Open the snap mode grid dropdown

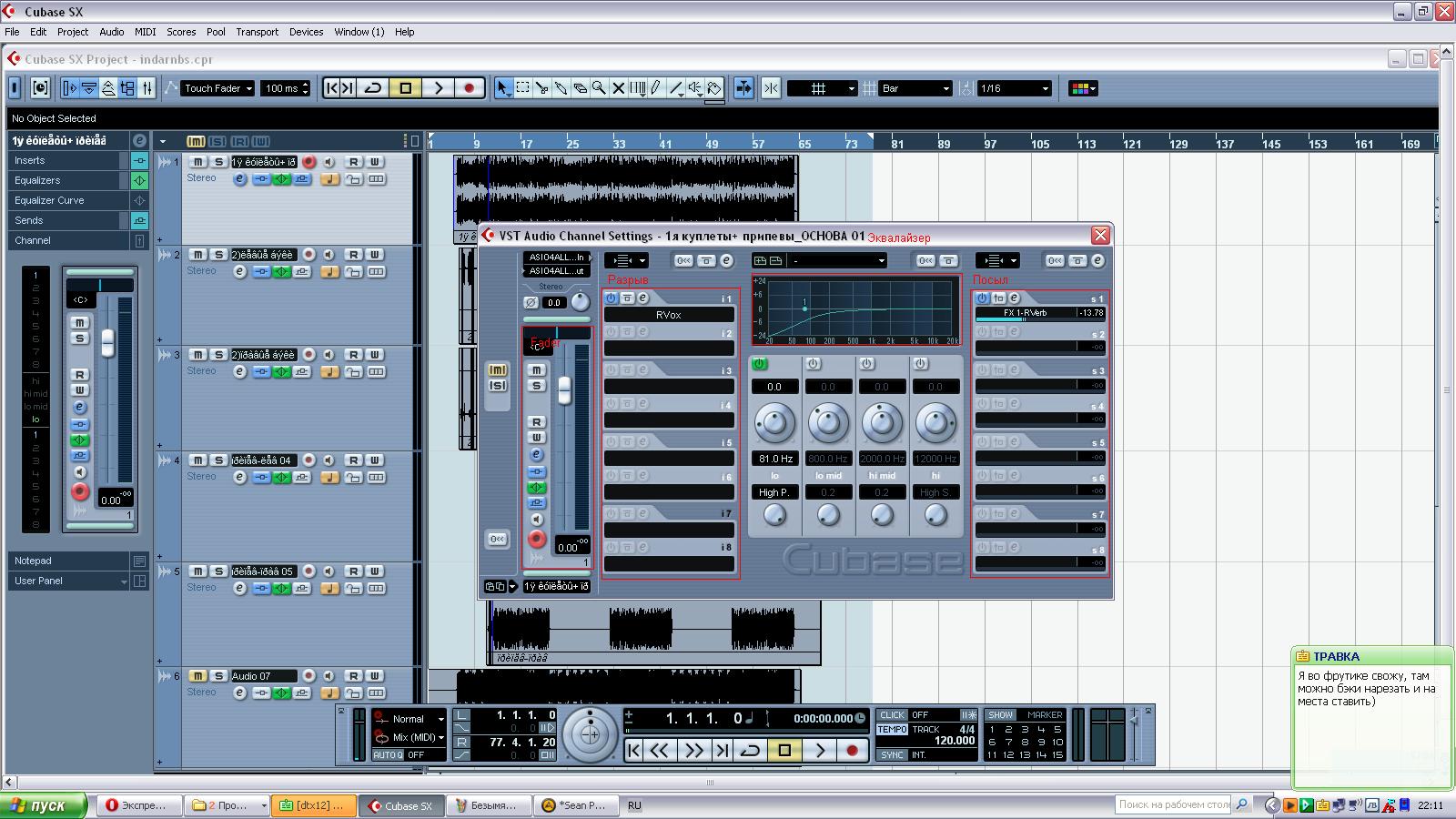pyautogui.click(x=823, y=88)
